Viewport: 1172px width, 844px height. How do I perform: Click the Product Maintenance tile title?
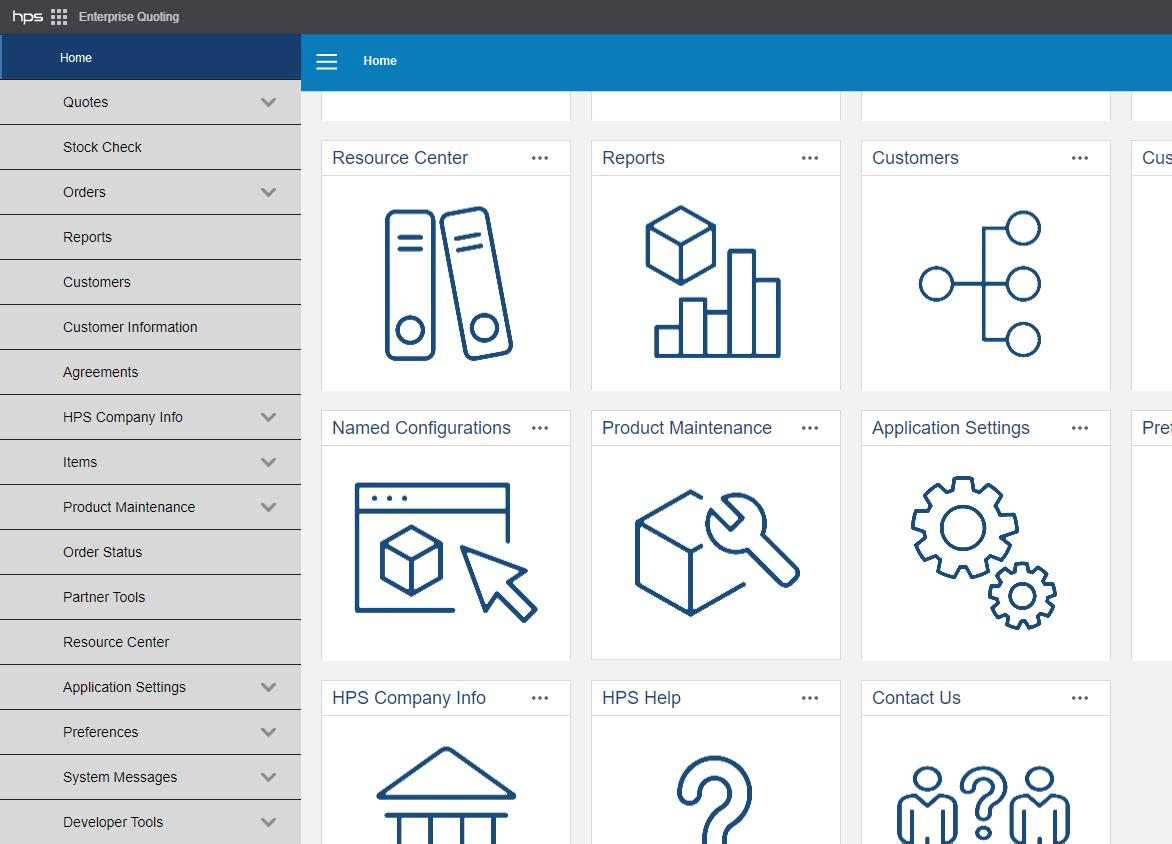click(687, 428)
